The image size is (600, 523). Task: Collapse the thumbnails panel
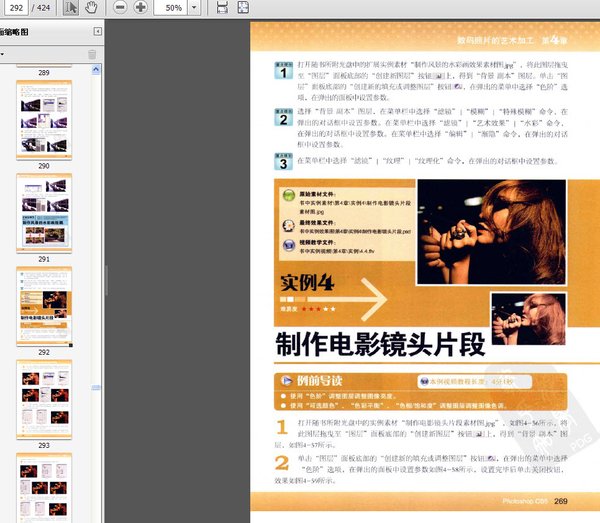click(x=97, y=33)
